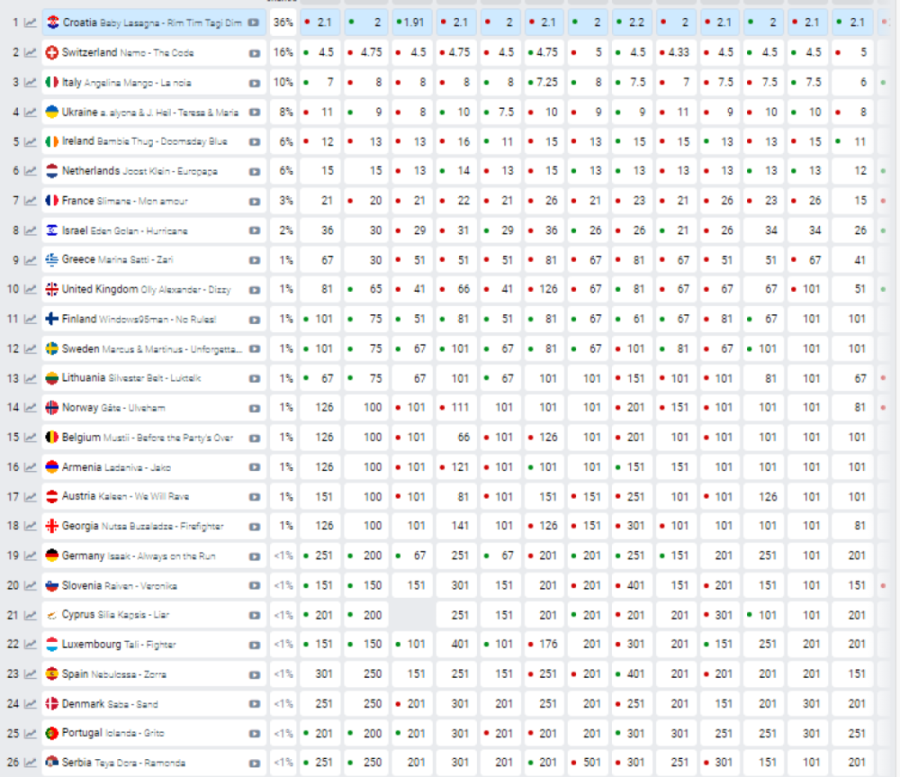Play the video for Portugal's Grito
Viewport: 900px width, 777px height.
point(254,733)
